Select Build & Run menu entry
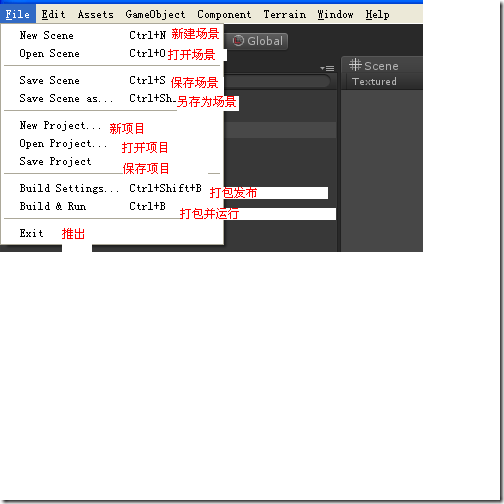The height and width of the screenshot is (504, 504). (112, 206)
